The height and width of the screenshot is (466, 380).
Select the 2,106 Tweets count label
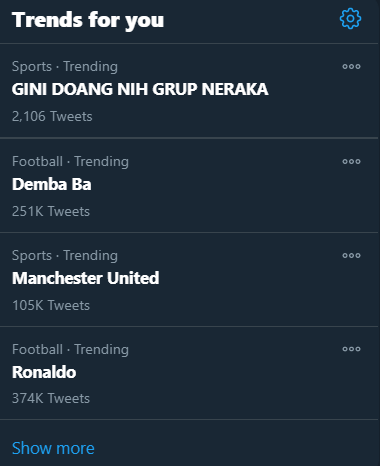click(x=52, y=117)
